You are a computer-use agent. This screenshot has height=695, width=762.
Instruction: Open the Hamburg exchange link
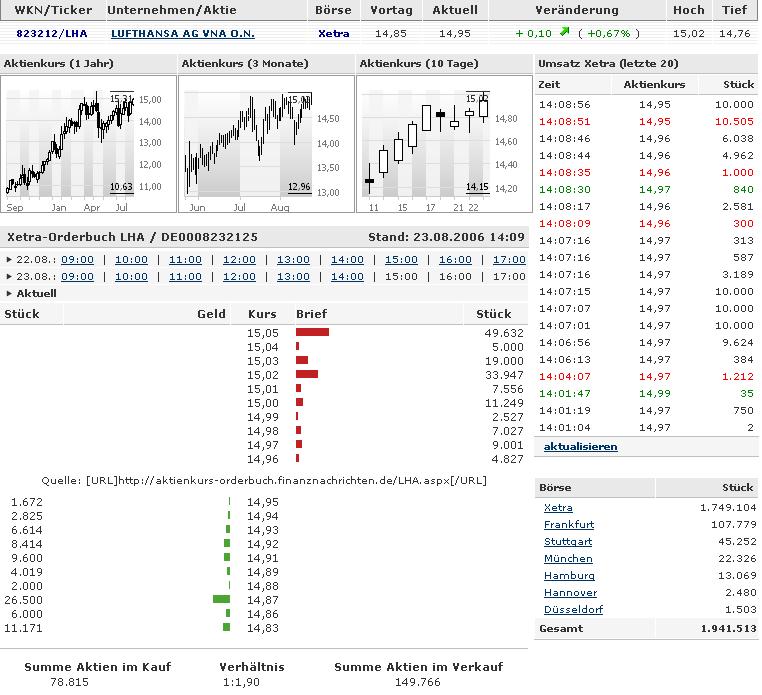click(x=567, y=576)
